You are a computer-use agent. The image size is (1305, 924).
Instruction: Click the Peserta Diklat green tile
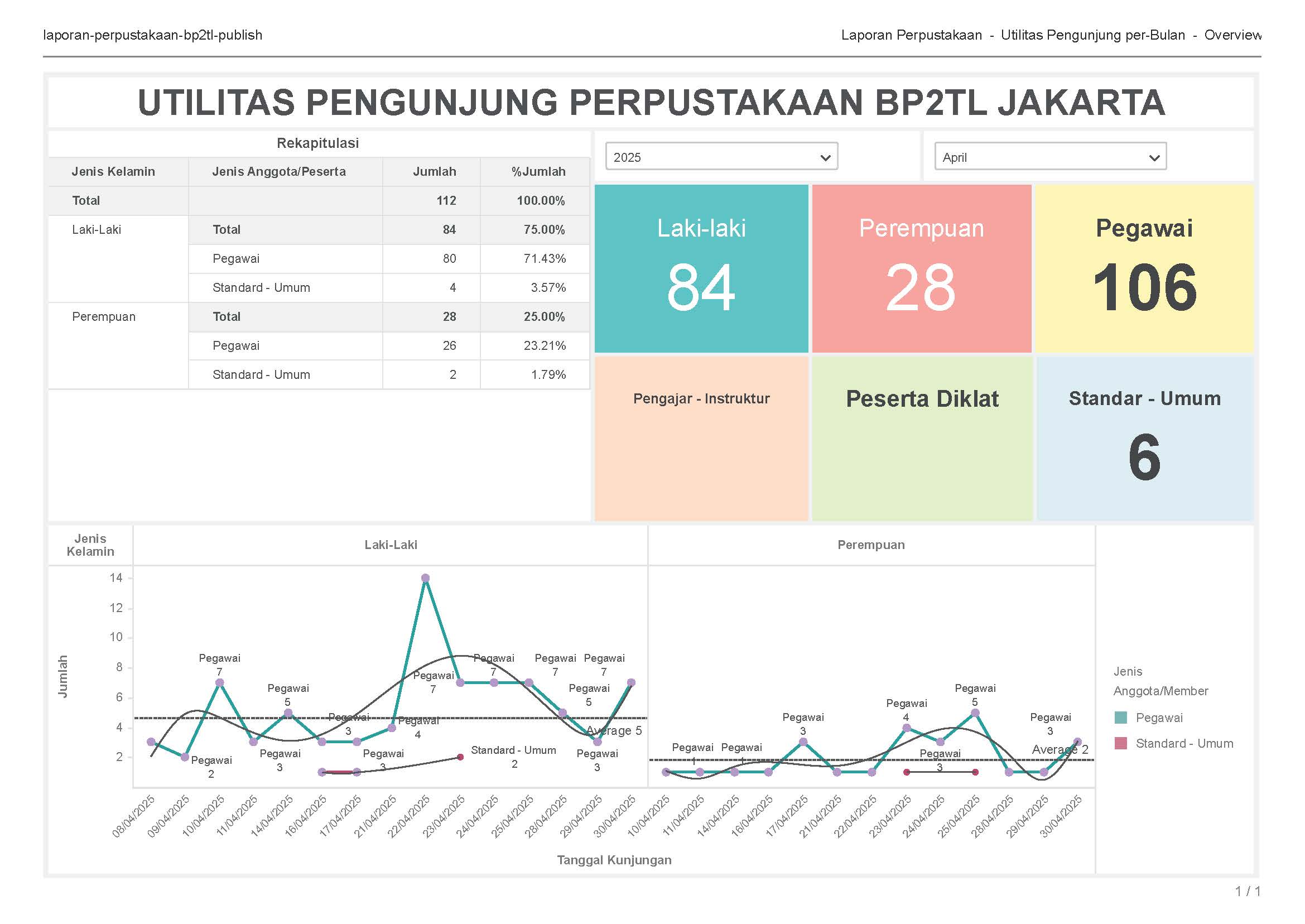click(x=922, y=437)
